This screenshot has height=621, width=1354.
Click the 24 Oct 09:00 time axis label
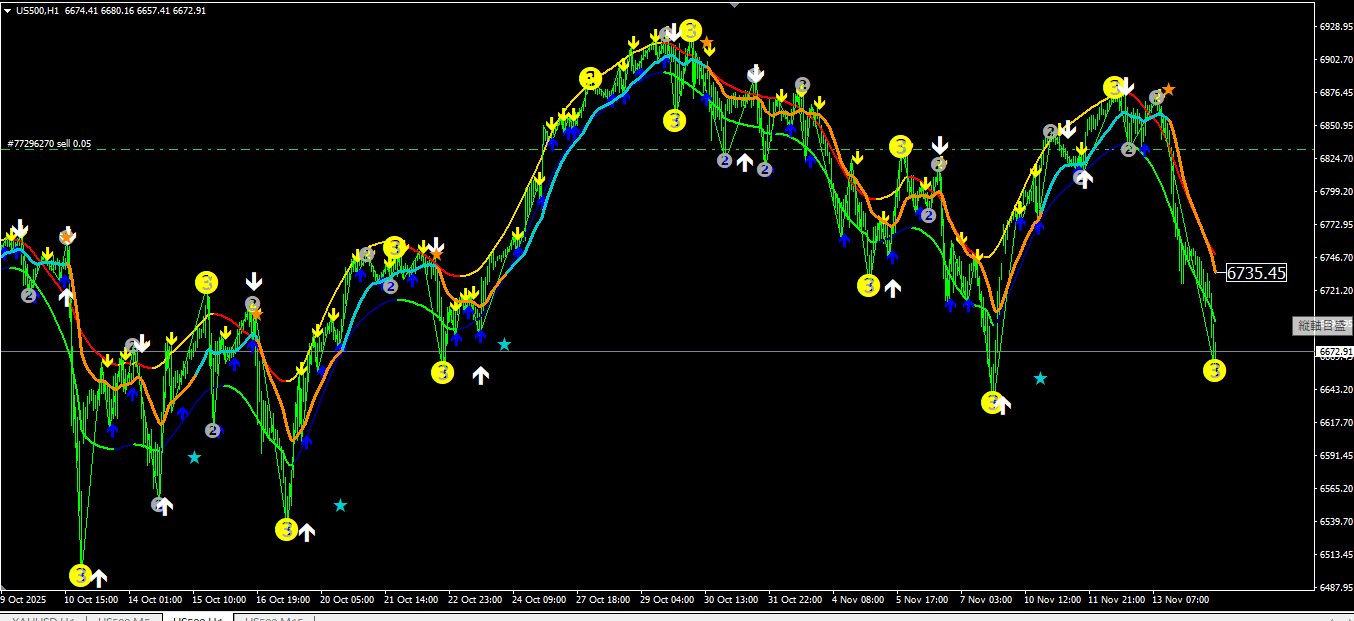(x=538, y=600)
